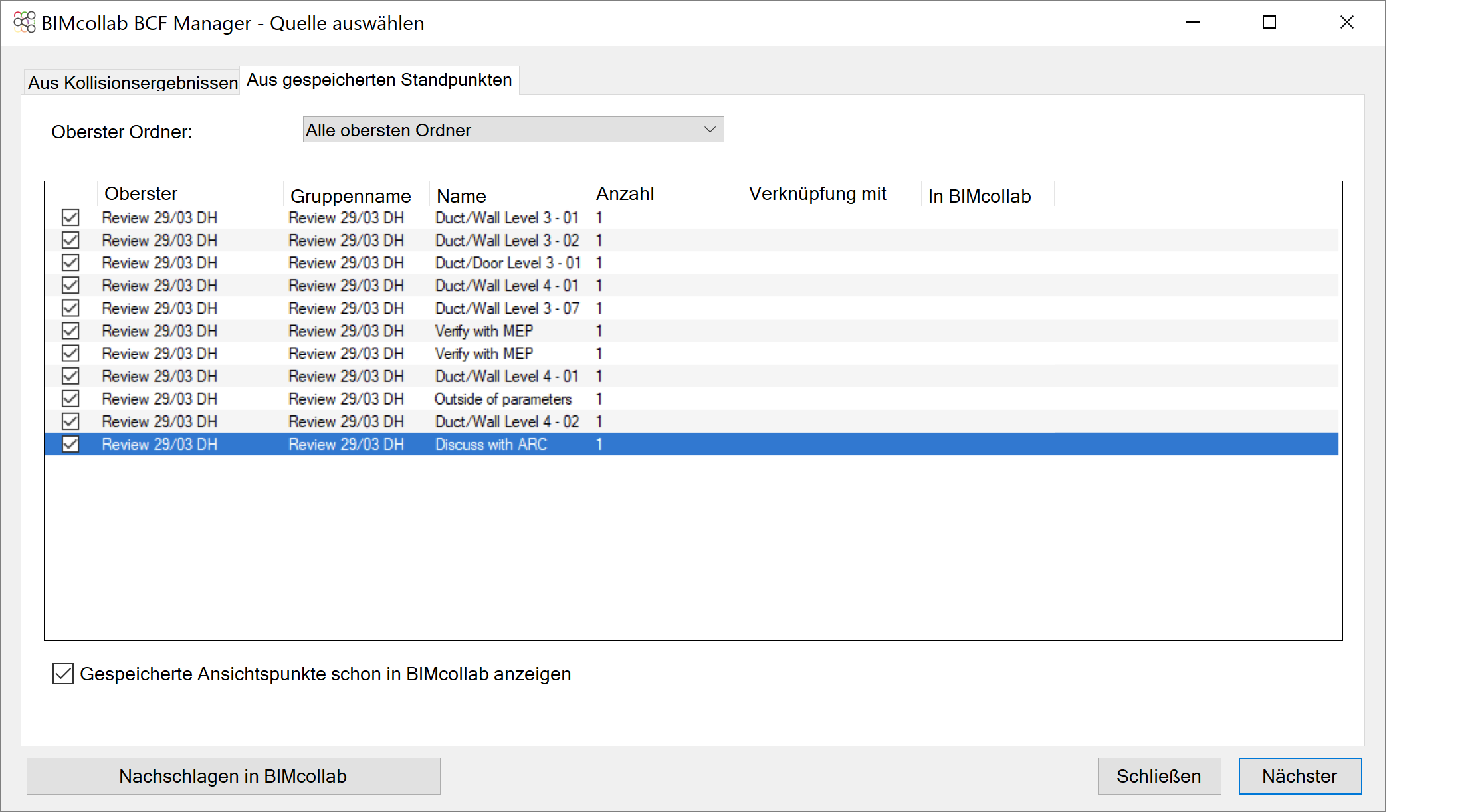Click the Oberster Ordner label
Screen dimensions: 1468x812
tap(122, 132)
